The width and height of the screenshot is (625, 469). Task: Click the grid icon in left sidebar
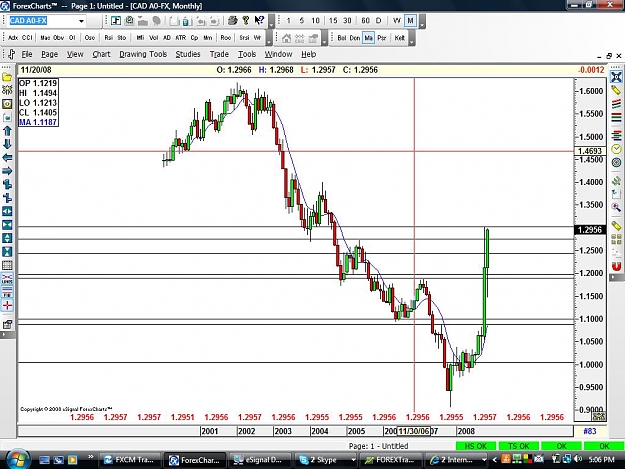click(7, 265)
